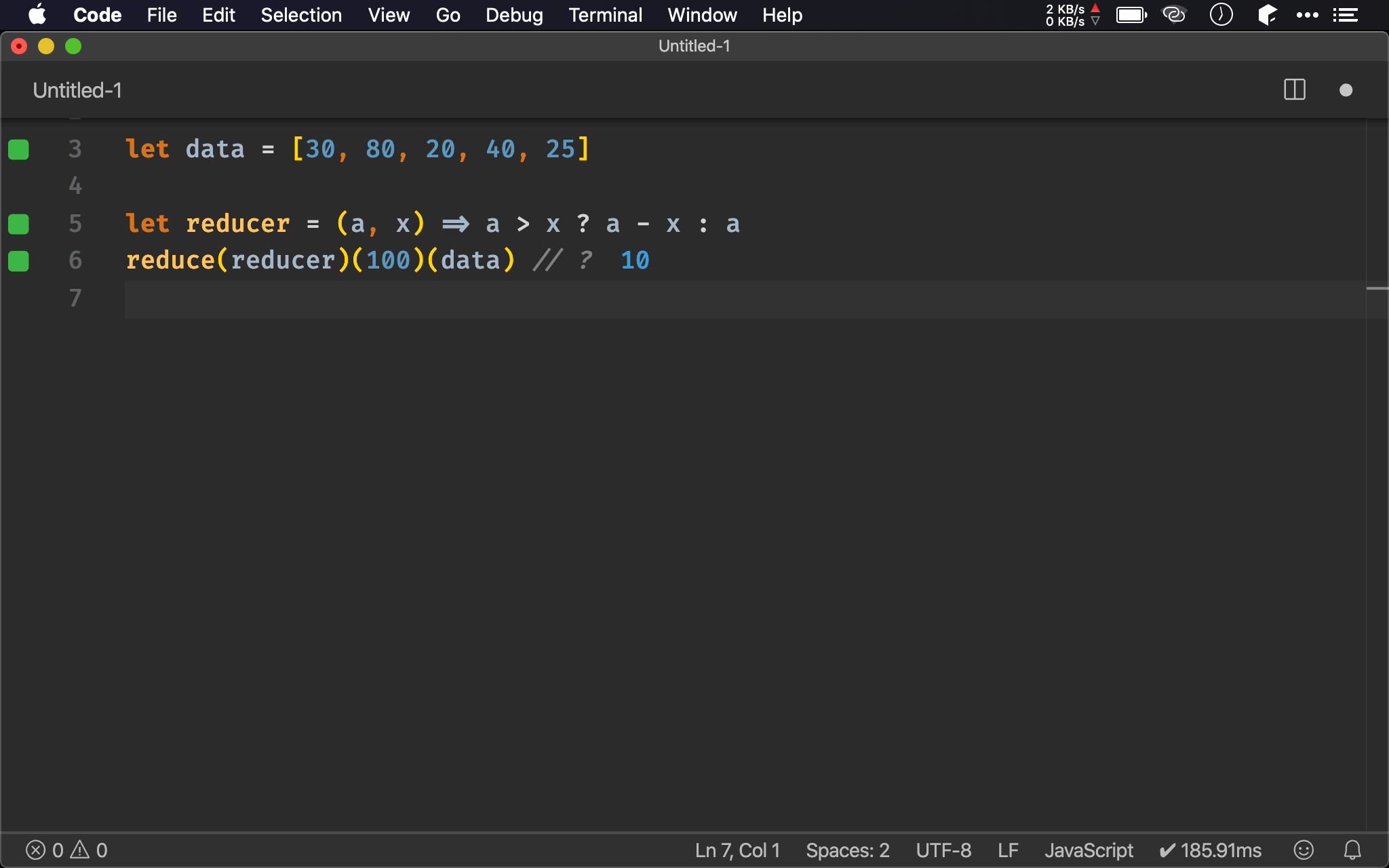Click the green coverage marker on line 3
This screenshot has width=1389, height=868.
(x=18, y=149)
